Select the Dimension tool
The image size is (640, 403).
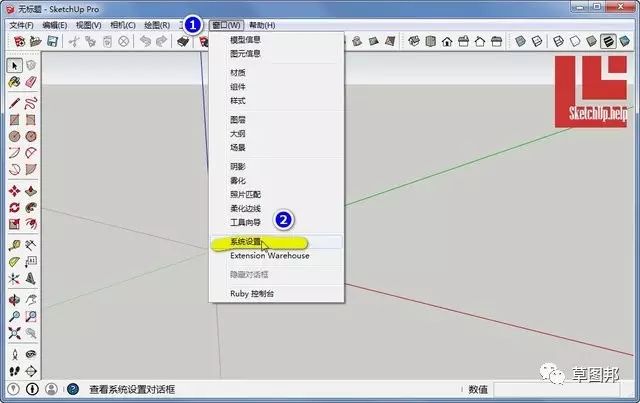pos(31,245)
